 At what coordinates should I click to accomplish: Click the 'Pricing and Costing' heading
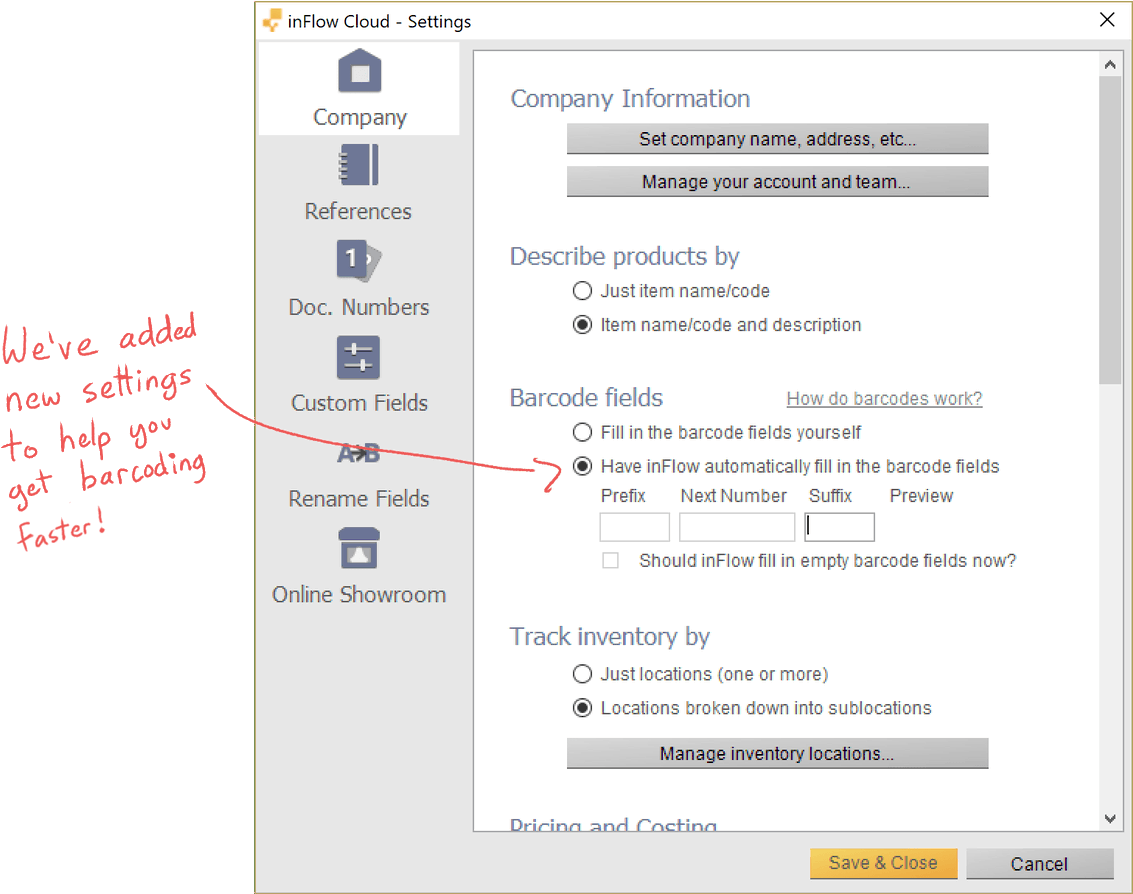point(613,824)
